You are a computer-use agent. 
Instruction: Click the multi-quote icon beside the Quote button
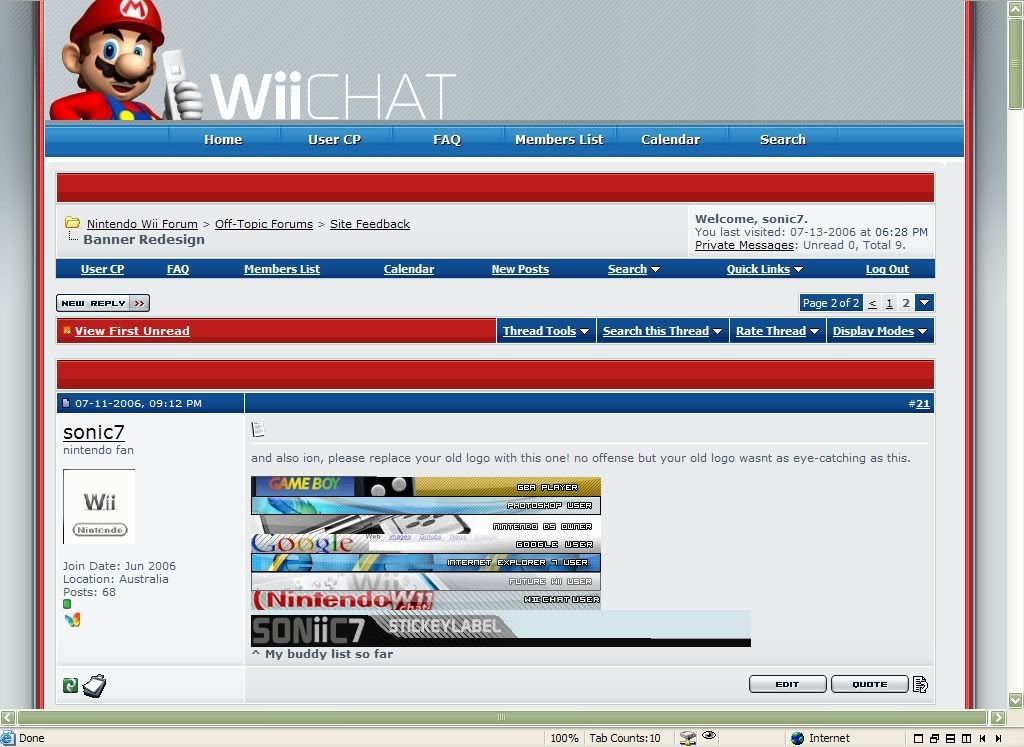pyautogui.click(x=920, y=684)
